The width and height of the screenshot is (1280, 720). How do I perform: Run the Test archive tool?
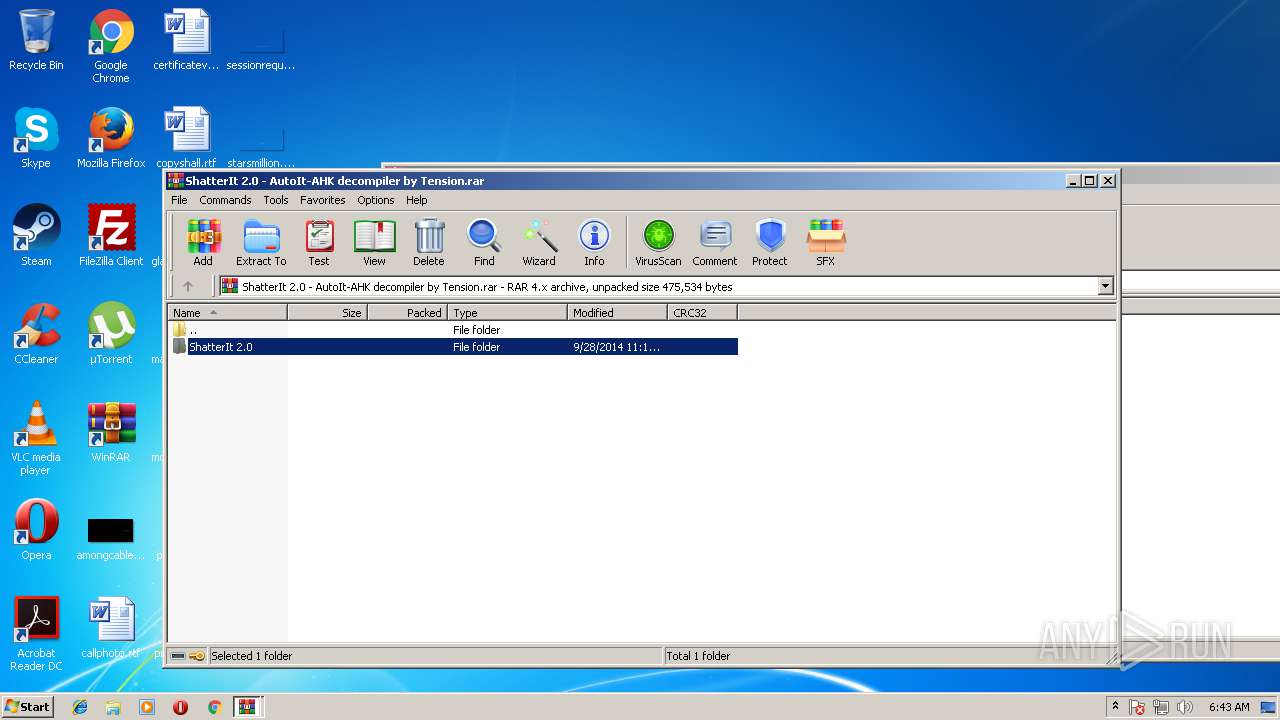tap(319, 243)
